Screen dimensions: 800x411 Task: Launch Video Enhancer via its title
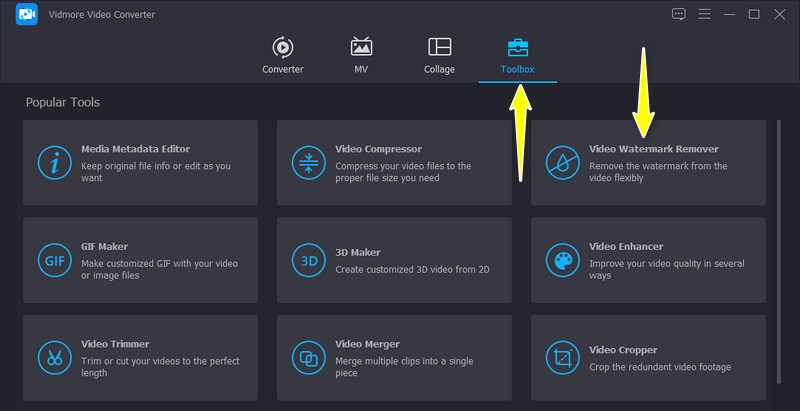626,246
